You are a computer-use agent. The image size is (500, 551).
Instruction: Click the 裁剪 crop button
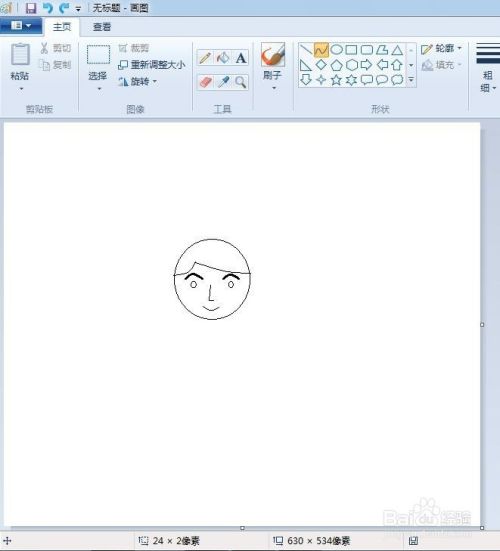pyautogui.click(x=134, y=48)
